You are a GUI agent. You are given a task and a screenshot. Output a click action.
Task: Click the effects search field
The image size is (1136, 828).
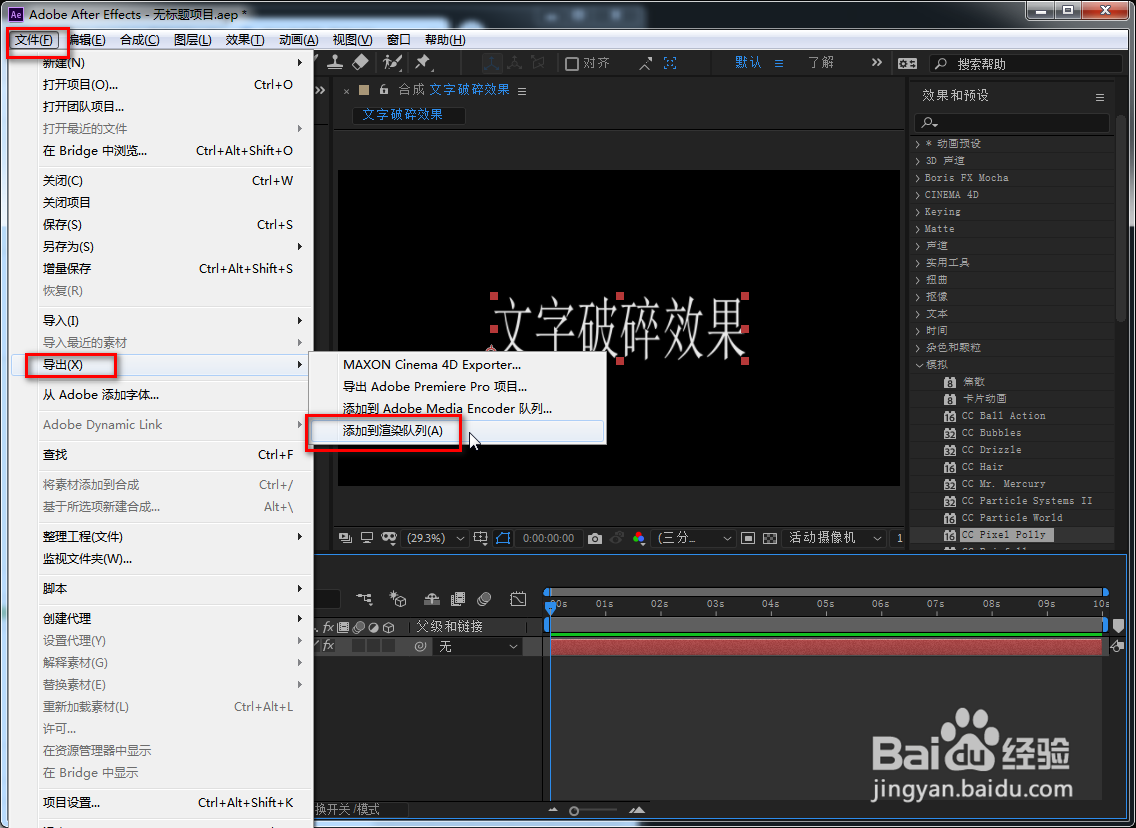click(x=1011, y=122)
